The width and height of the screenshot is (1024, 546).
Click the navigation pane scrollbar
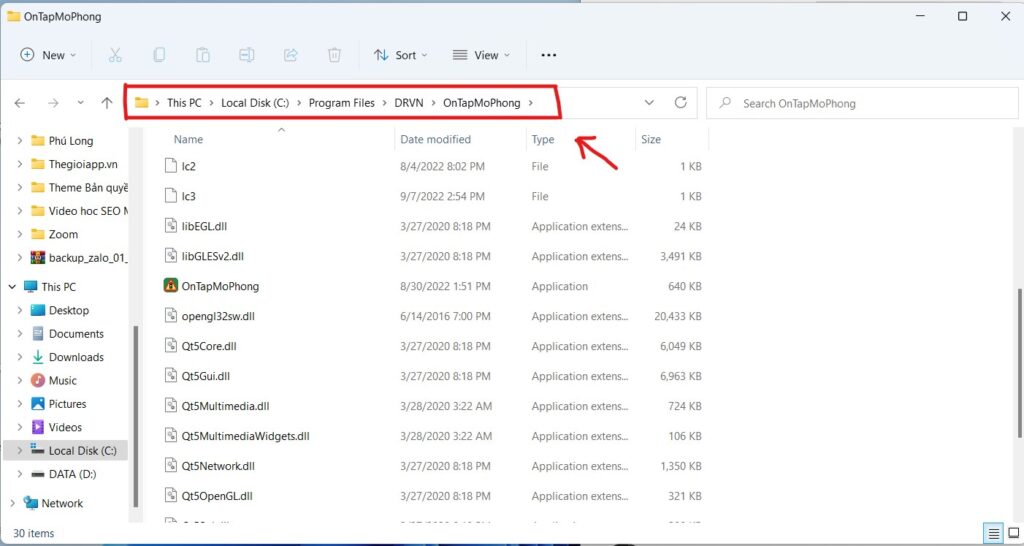(x=136, y=416)
